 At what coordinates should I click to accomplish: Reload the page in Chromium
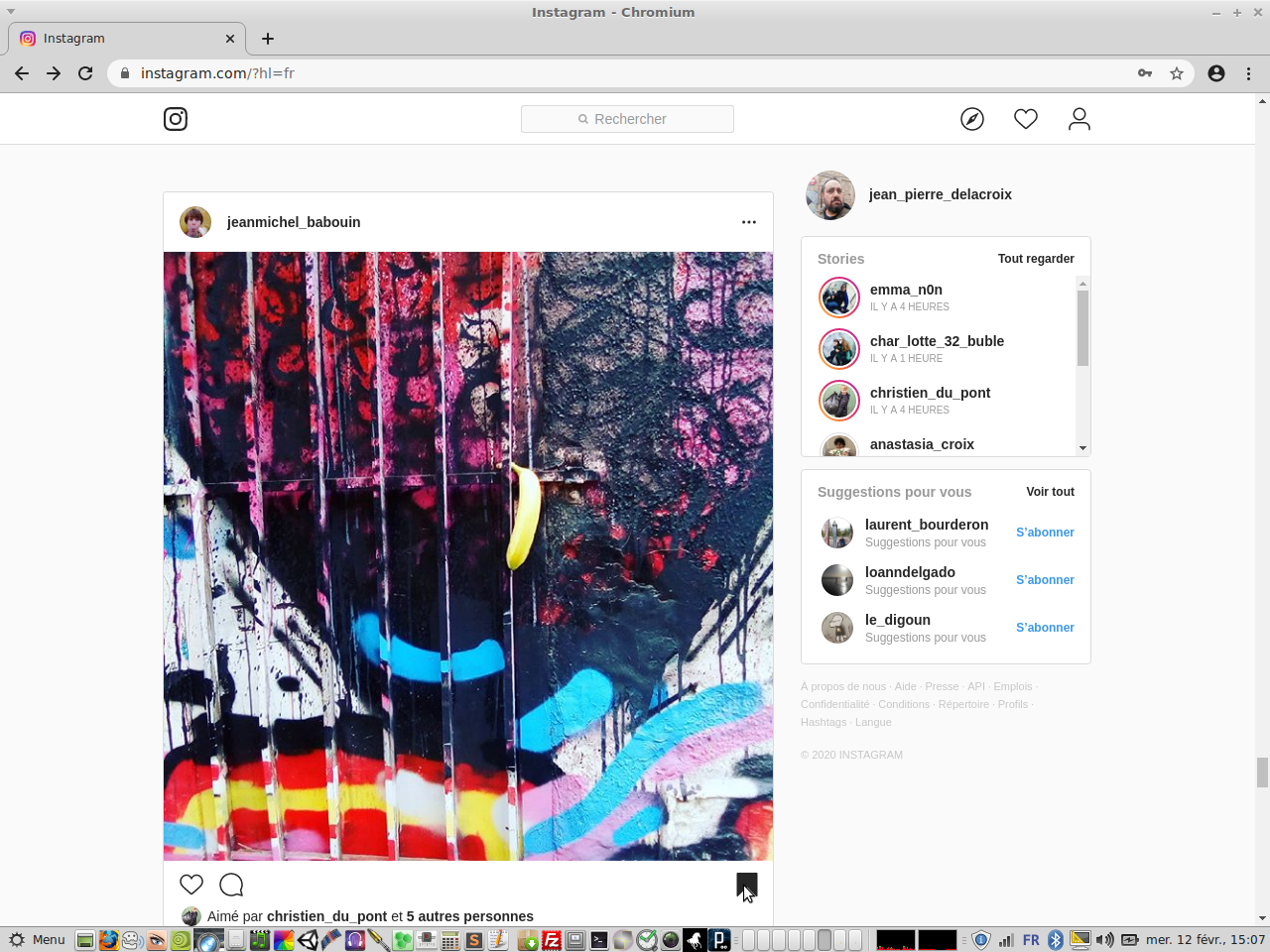85,73
